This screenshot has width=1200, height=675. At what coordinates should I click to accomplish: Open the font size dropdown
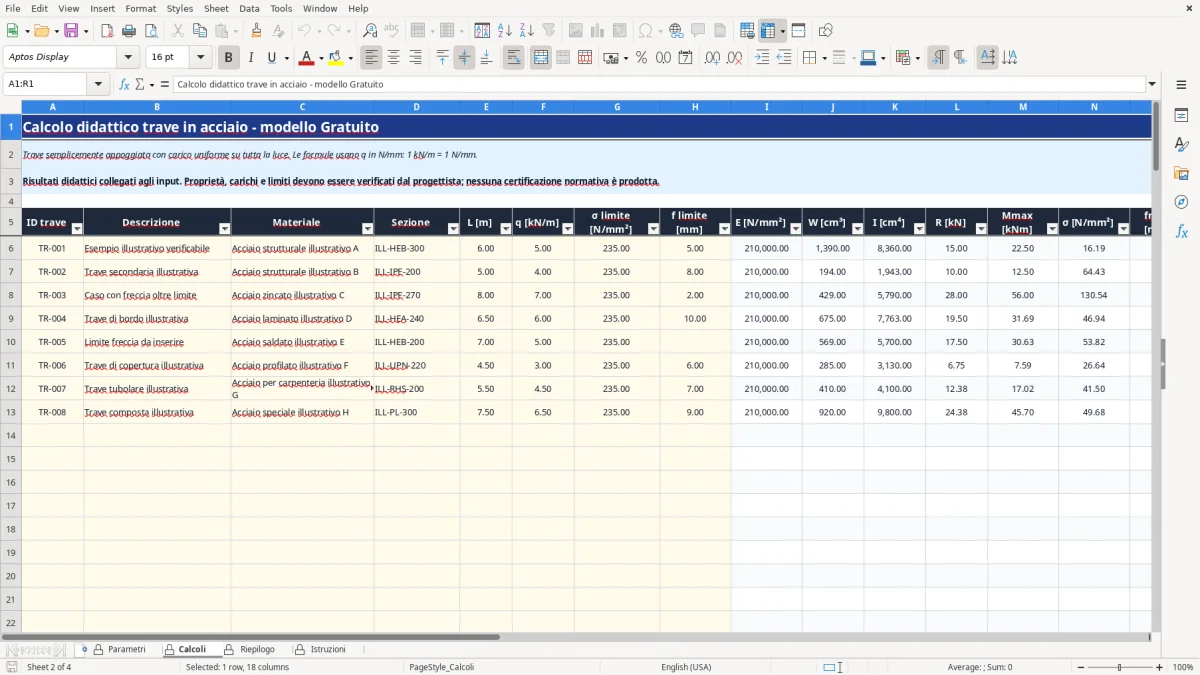tap(201, 58)
